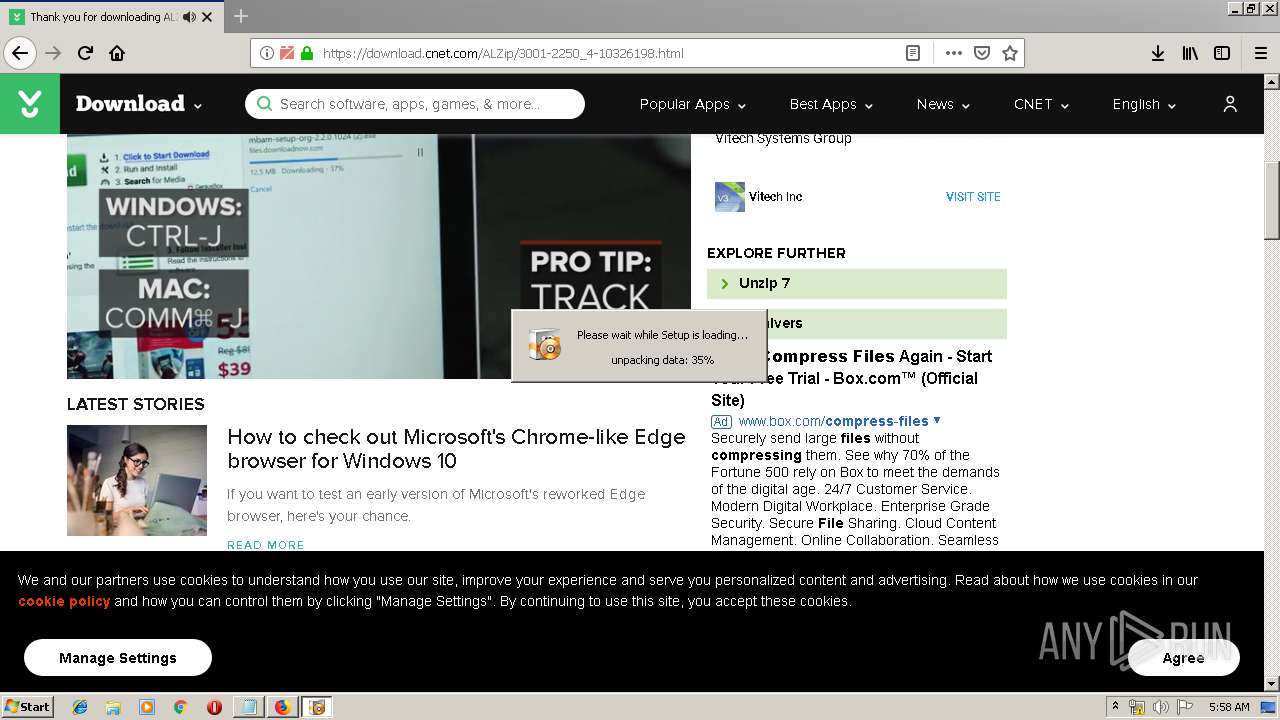
Task: Launch Internet Explorer from the taskbar
Action: 80,707
